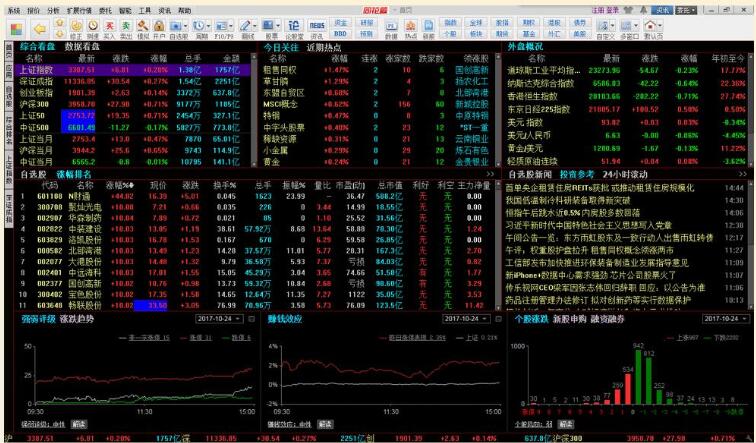Click the BBD toolbar button
This screenshot has width=756, height=443.
(x=341, y=34)
